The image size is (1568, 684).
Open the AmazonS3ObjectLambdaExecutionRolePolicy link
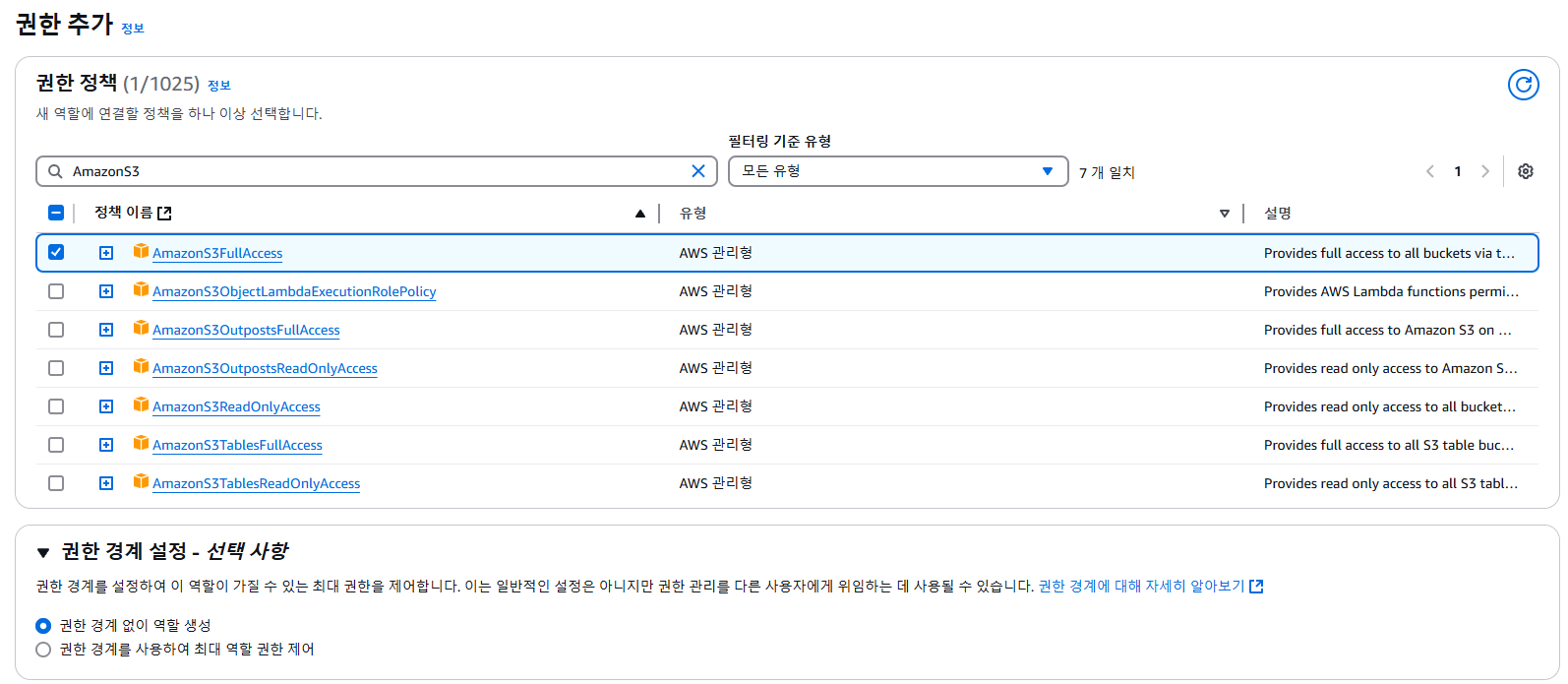coord(294,291)
